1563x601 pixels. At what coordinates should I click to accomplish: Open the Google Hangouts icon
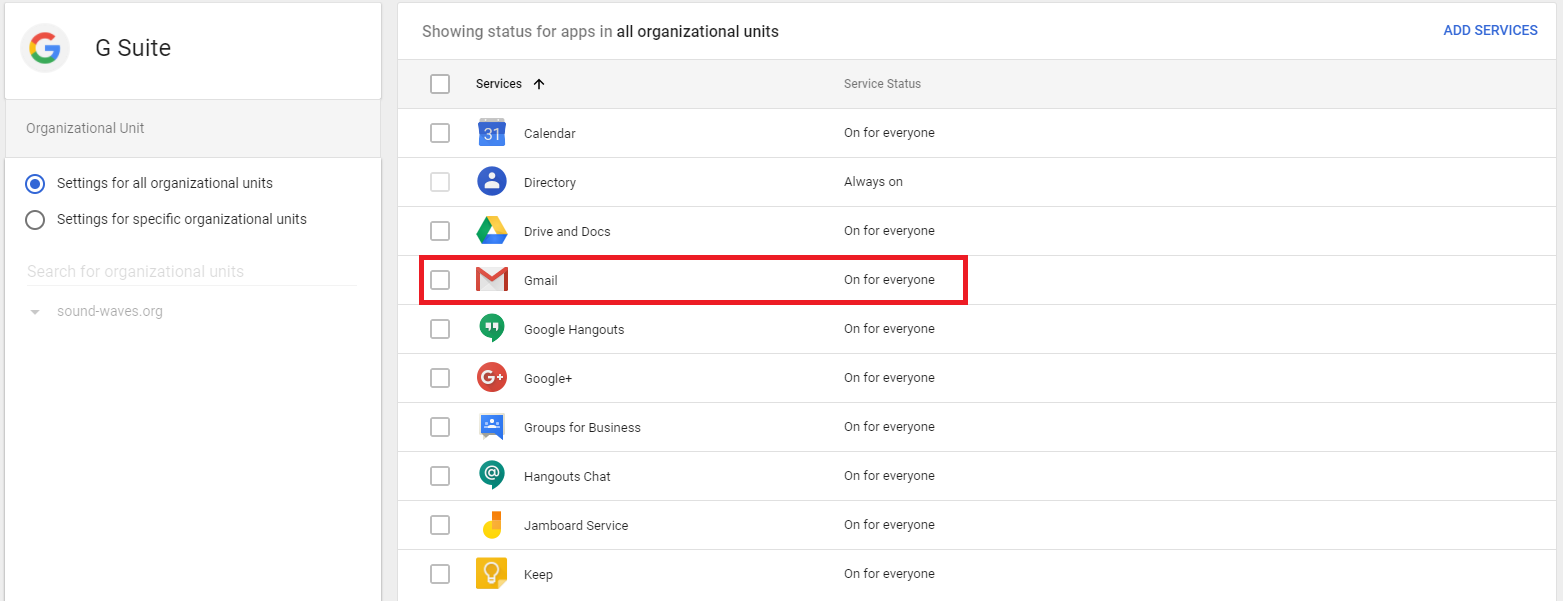(x=492, y=329)
